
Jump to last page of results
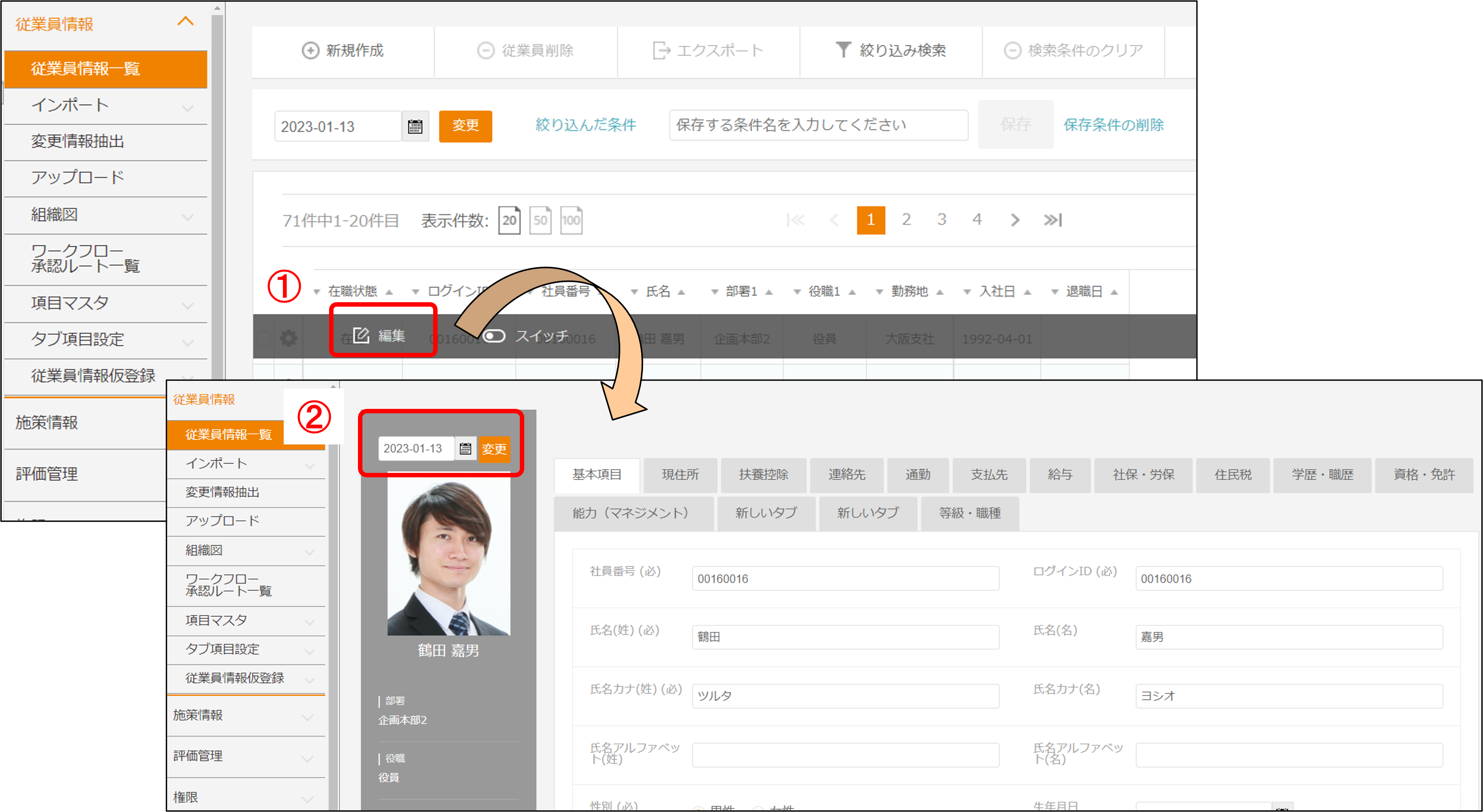pos(1053,220)
